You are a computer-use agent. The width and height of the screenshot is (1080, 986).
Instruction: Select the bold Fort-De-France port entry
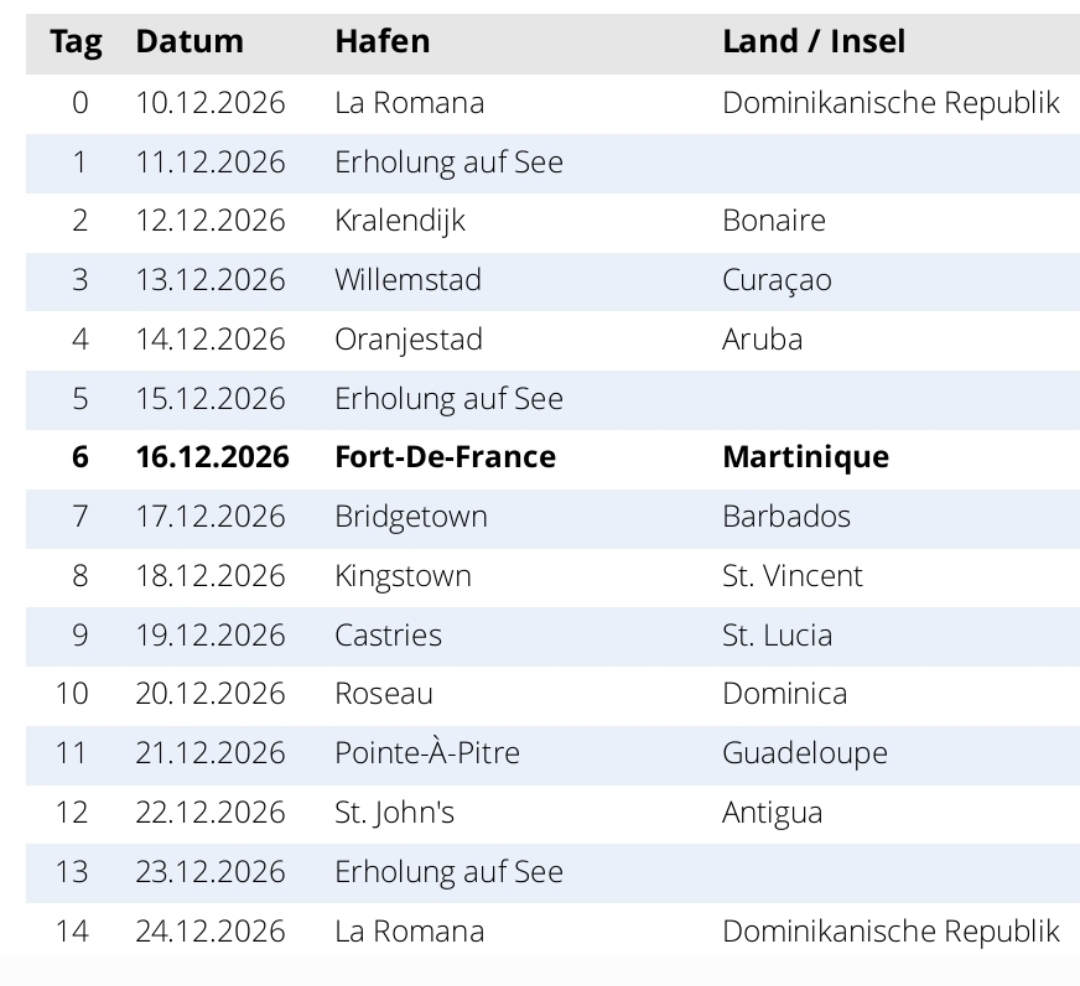click(x=445, y=457)
